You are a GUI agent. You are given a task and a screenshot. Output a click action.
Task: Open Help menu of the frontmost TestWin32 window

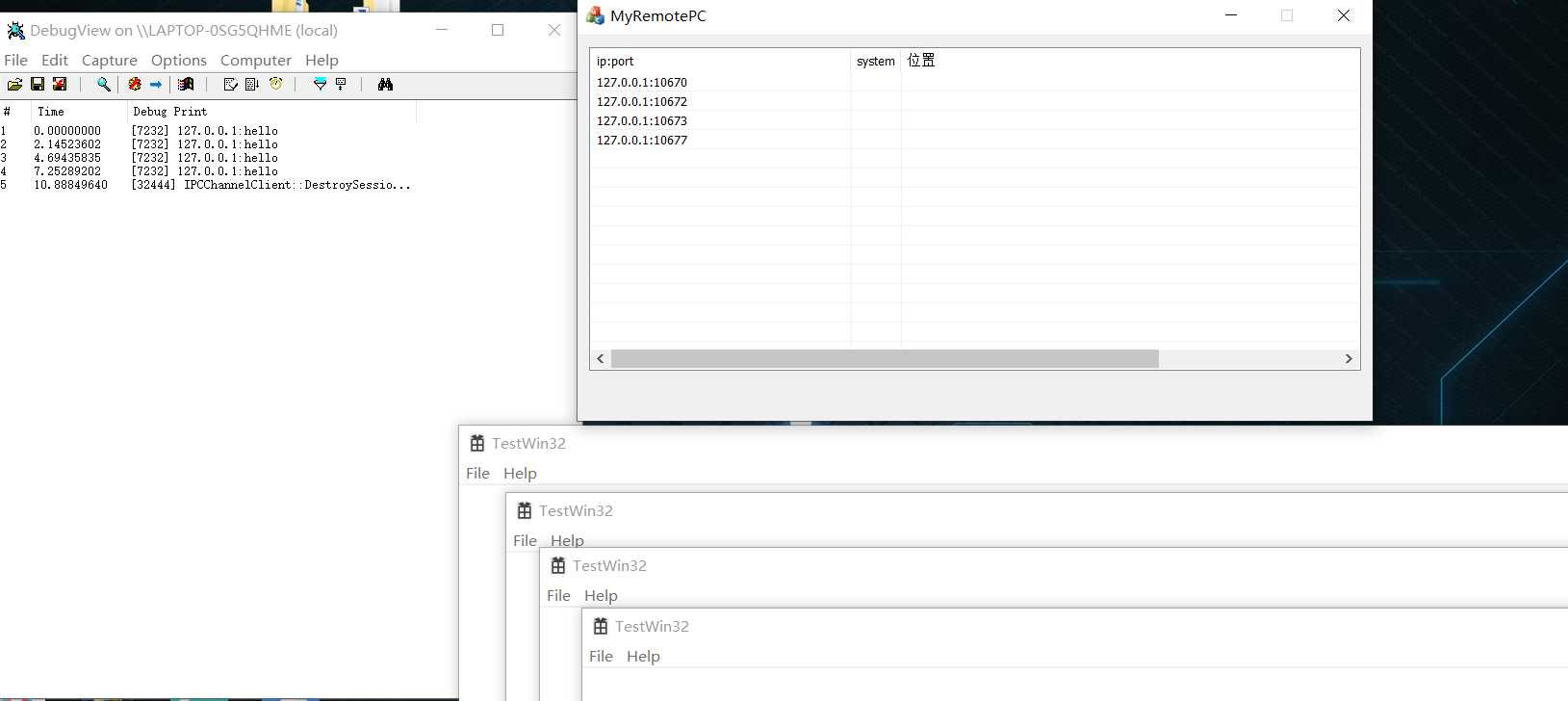pyautogui.click(x=644, y=656)
